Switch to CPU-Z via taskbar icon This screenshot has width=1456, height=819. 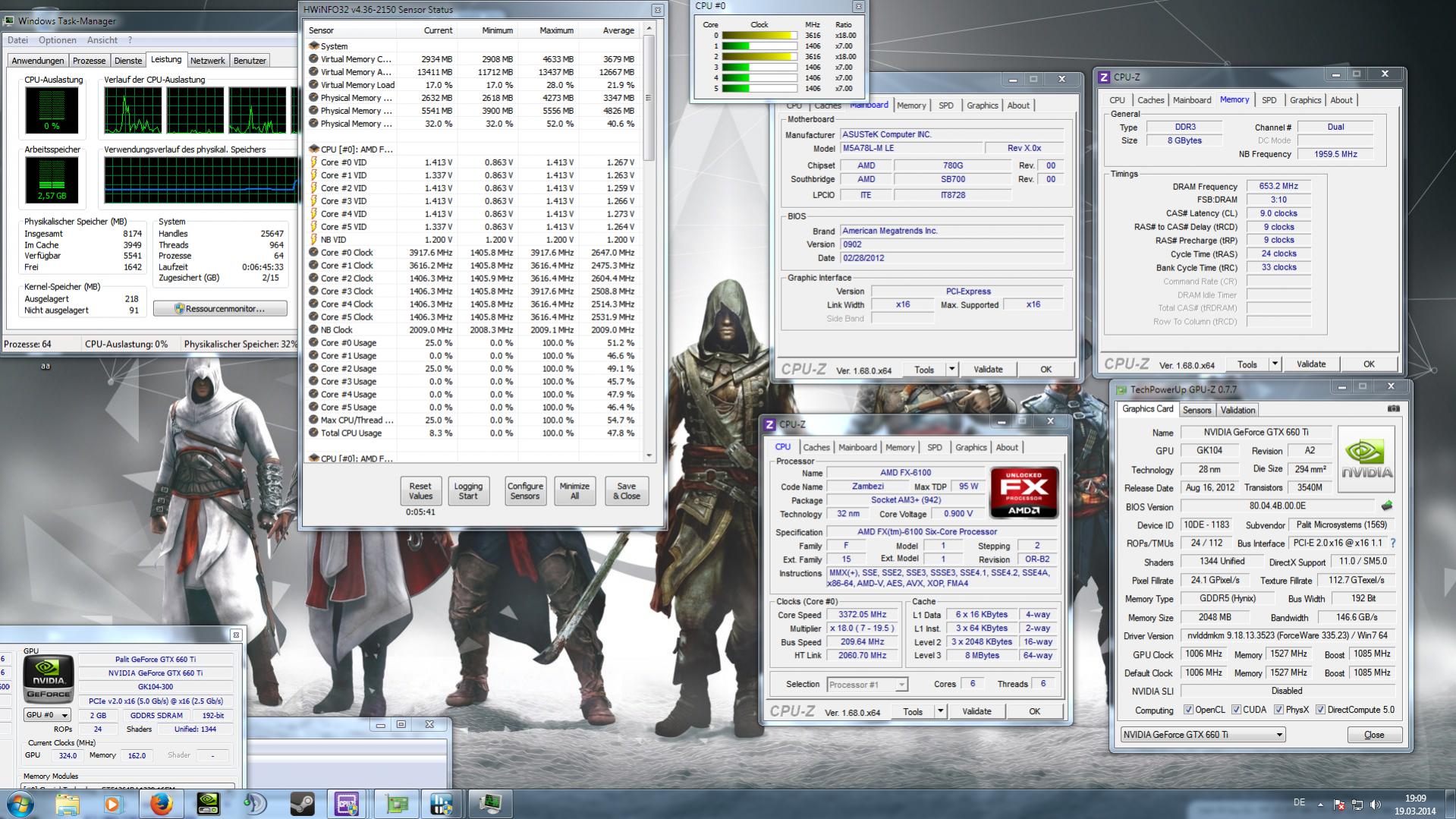(347, 804)
